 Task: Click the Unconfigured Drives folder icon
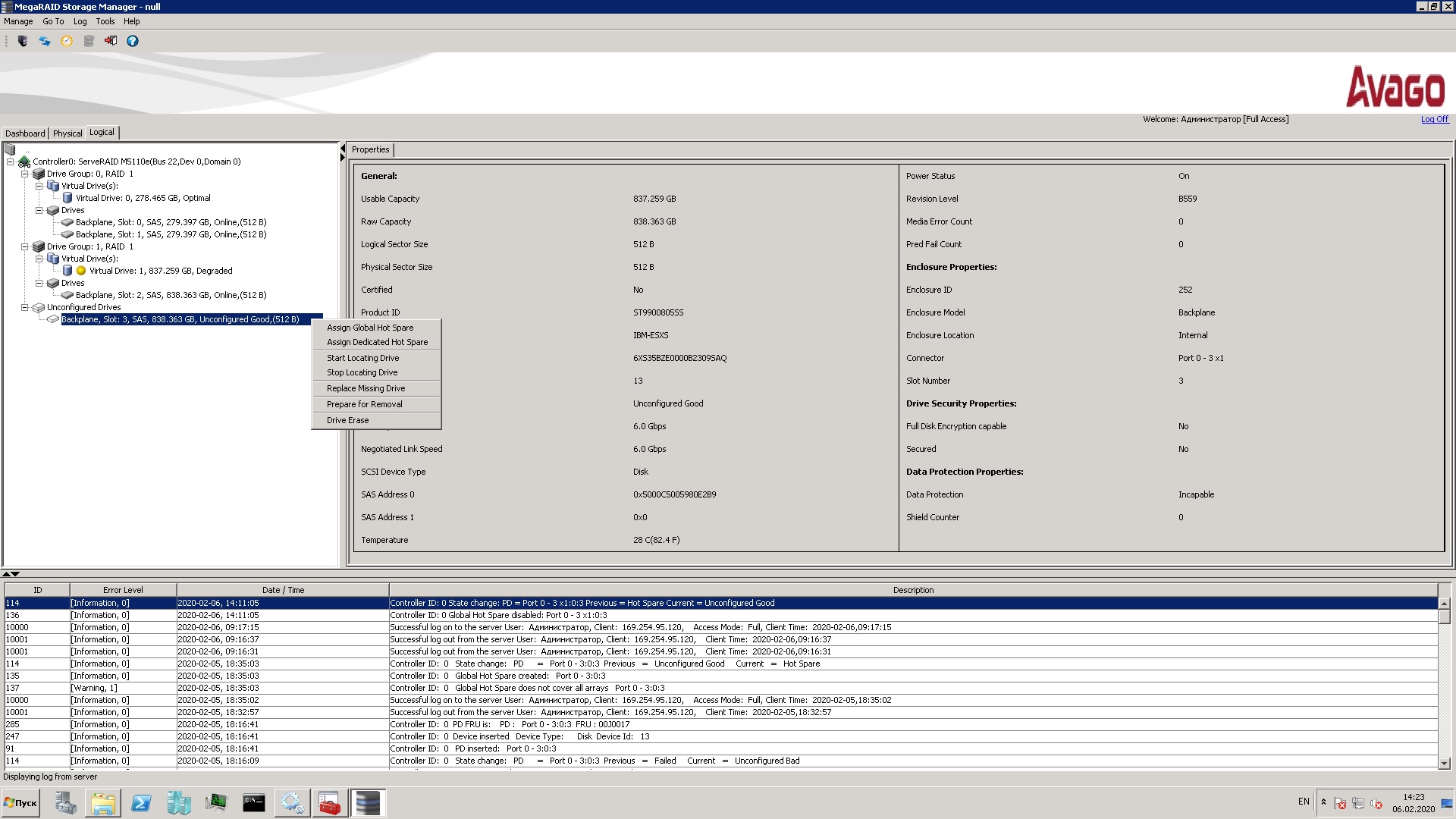(x=39, y=307)
